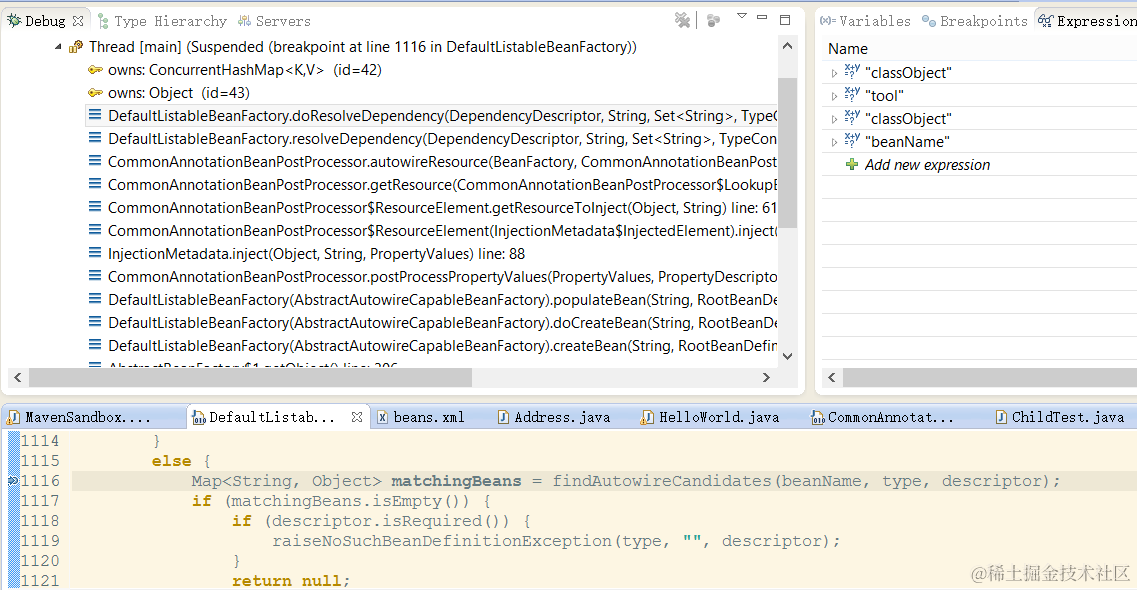Click the breakpoint marker on line 1116
The height and width of the screenshot is (590, 1137).
[x=13, y=481]
